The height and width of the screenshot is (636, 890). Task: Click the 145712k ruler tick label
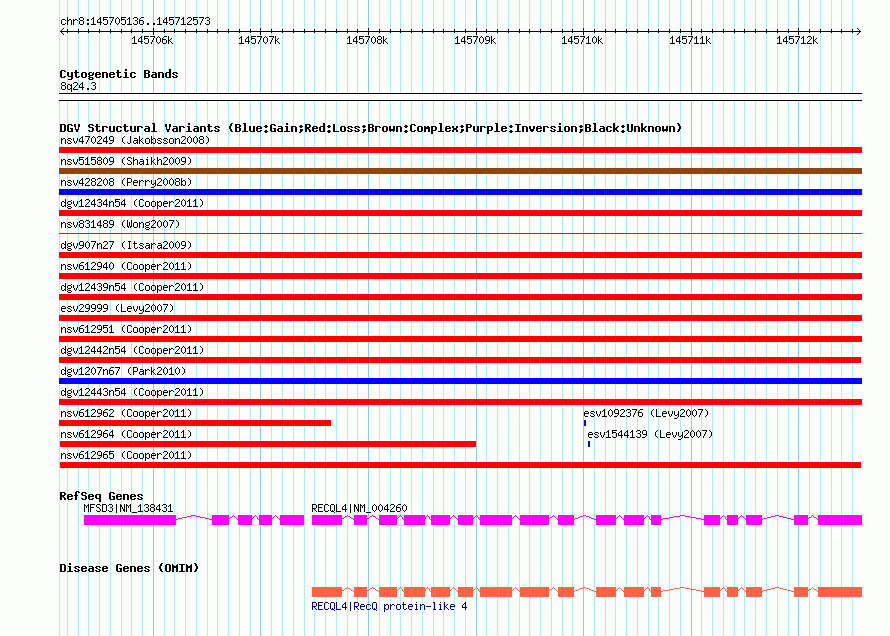coord(797,40)
